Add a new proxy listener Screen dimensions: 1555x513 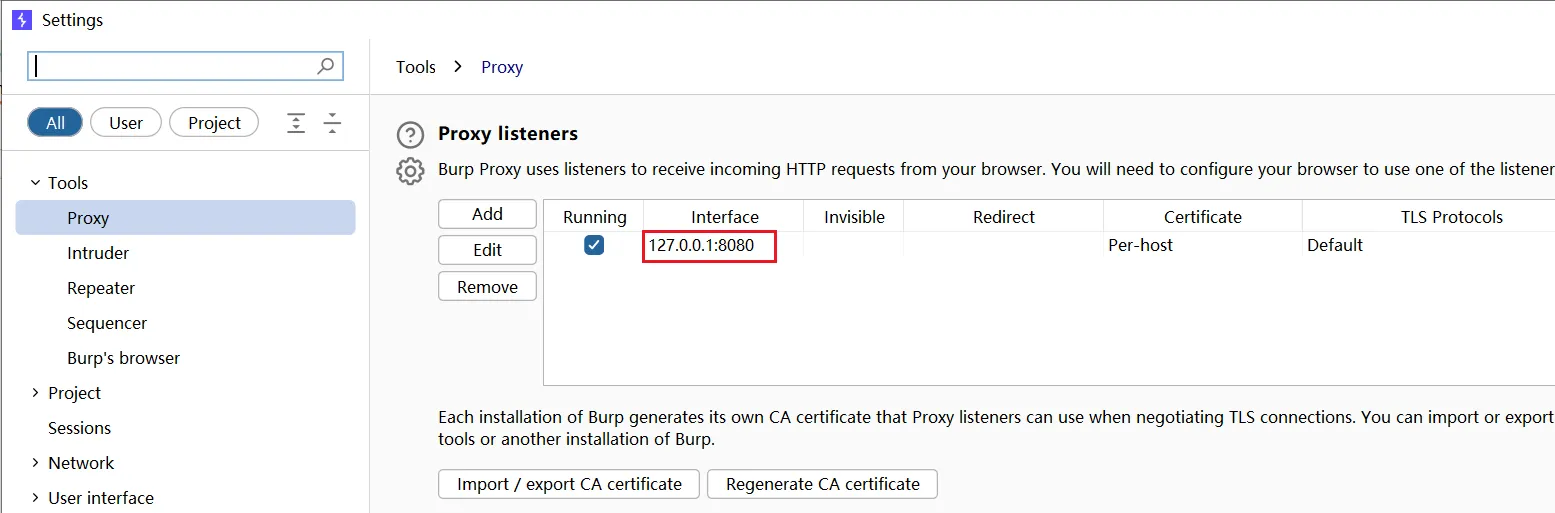(487, 214)
